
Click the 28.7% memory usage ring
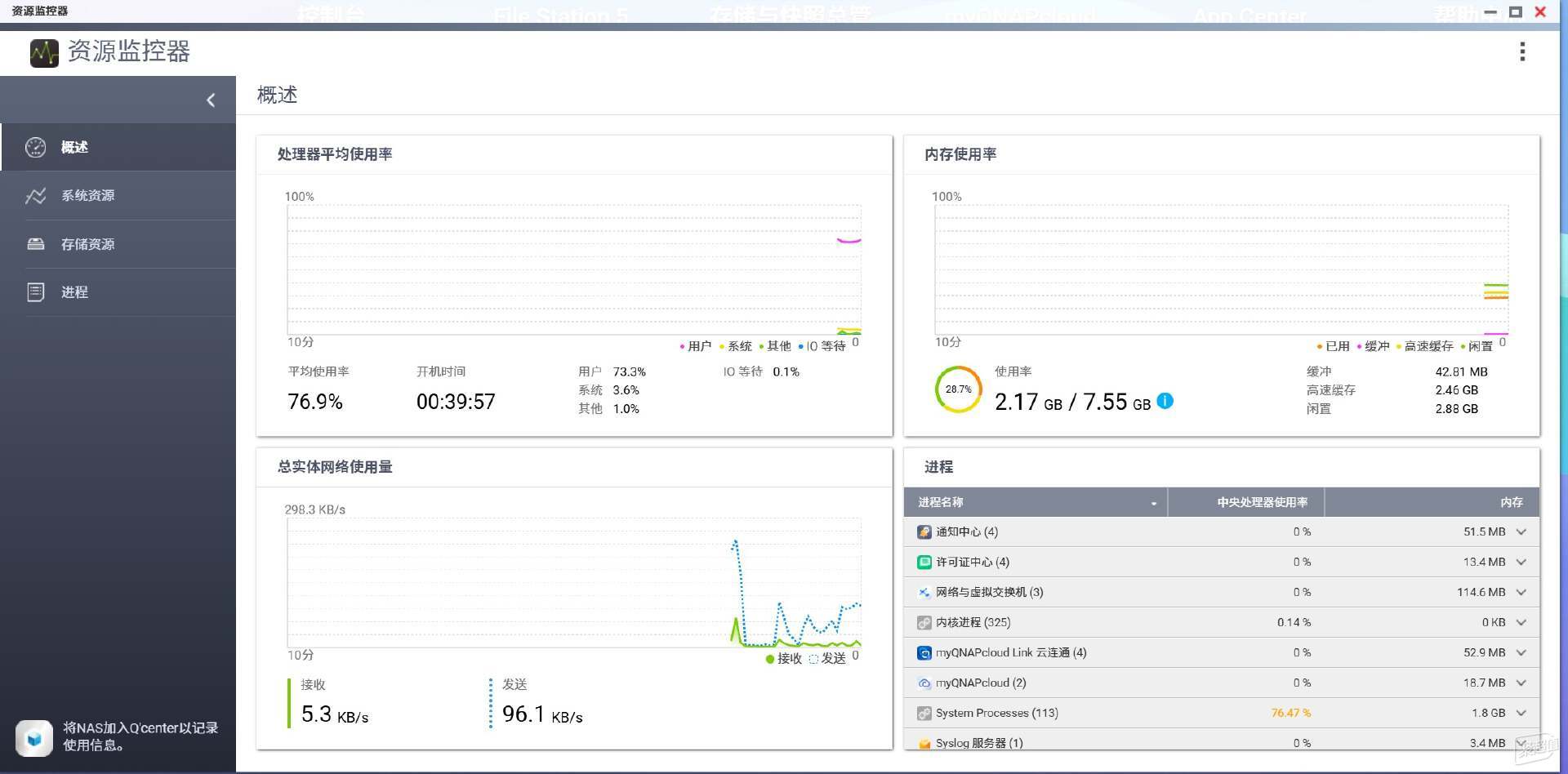[x=958, y=389]
